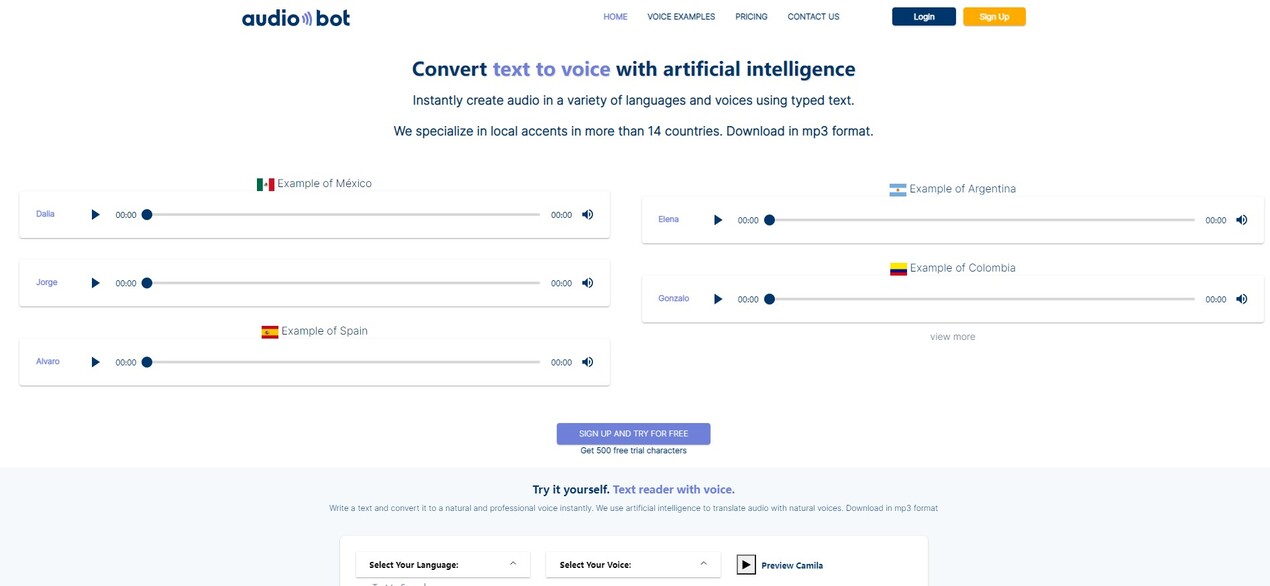Go to the Pricing page
This screenshot has height=586, width=1270.
pyautogui.click(x=751, y=17)
